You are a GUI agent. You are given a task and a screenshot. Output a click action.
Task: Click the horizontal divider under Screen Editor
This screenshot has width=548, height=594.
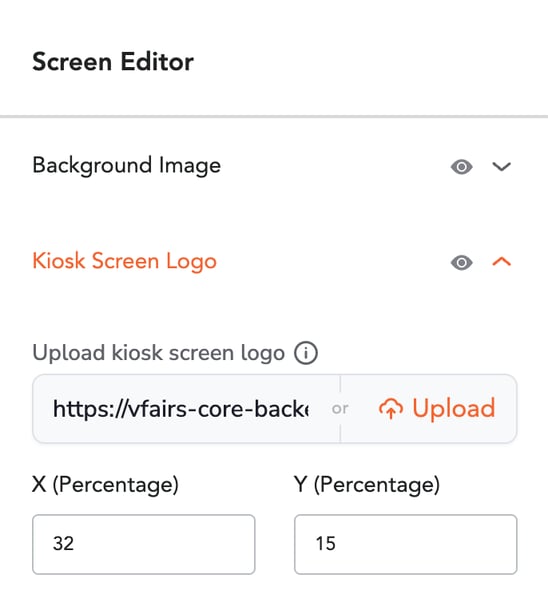click(274, 116)
